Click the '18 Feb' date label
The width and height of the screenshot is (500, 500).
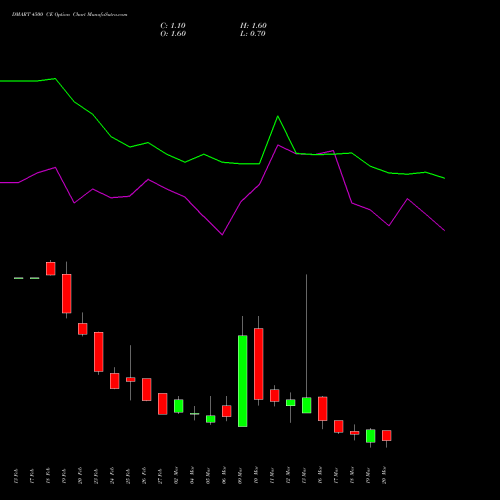click(48, 476)
